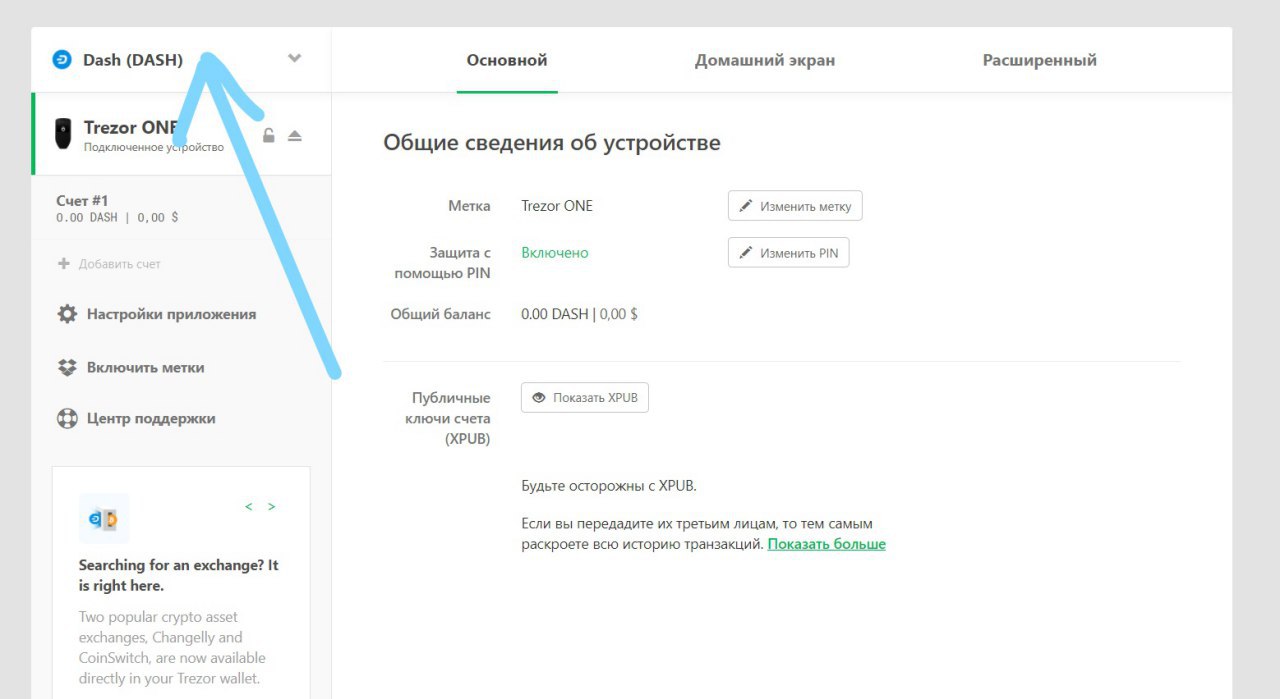Switch to the Основной tab
Viewport: 1280px width, 699px height.
coord(507,60)
